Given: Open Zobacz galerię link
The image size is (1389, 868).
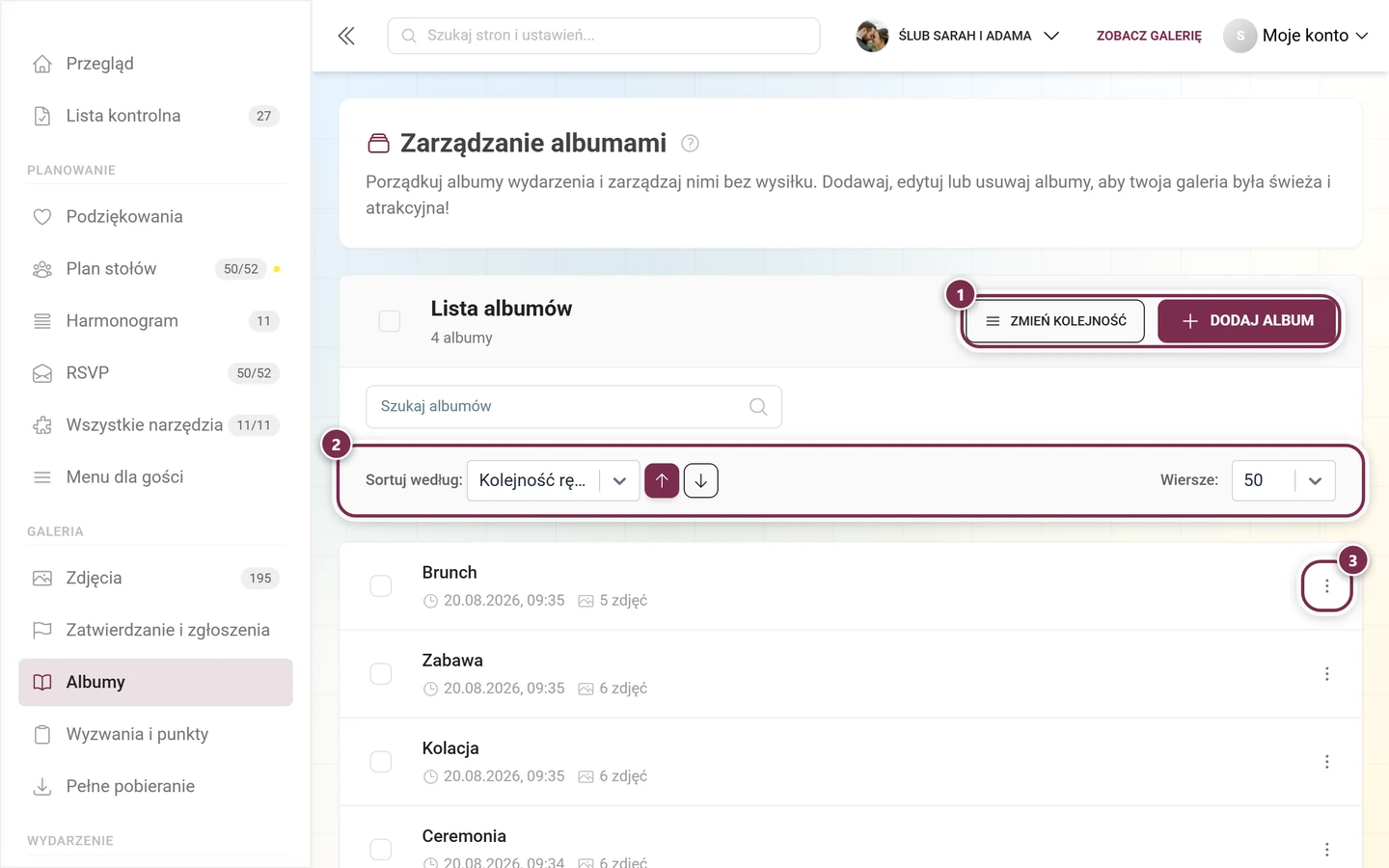Looking at the screenshot, I should tap(1149, 36).
